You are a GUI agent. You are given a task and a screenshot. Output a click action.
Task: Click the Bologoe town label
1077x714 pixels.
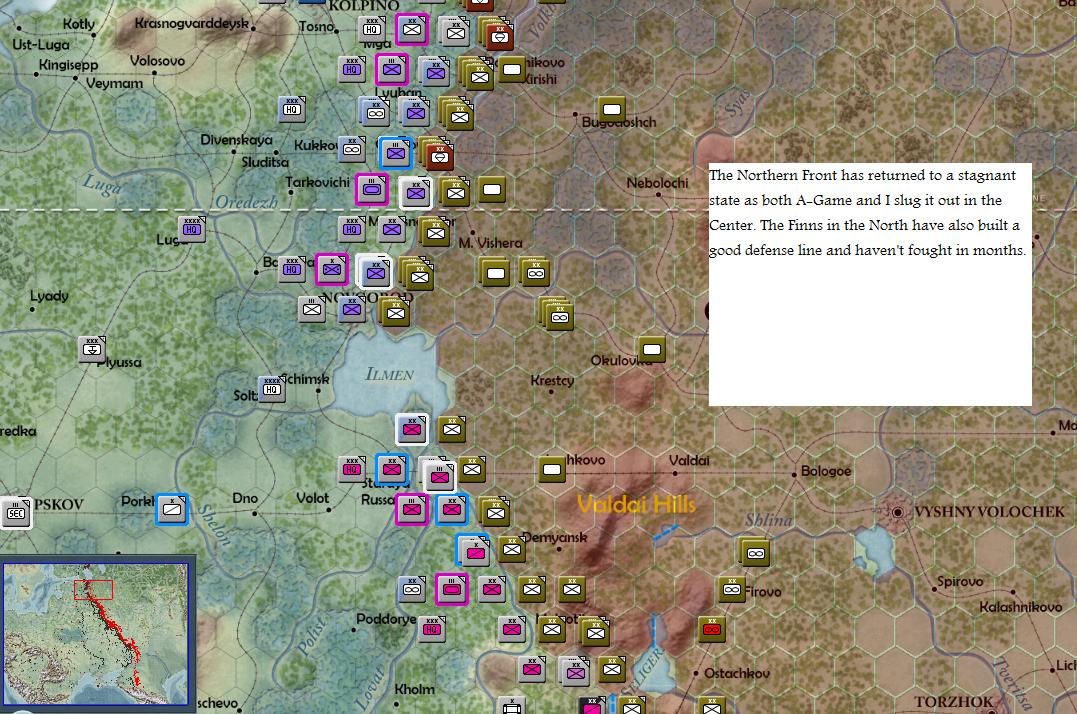click(826, 471)
